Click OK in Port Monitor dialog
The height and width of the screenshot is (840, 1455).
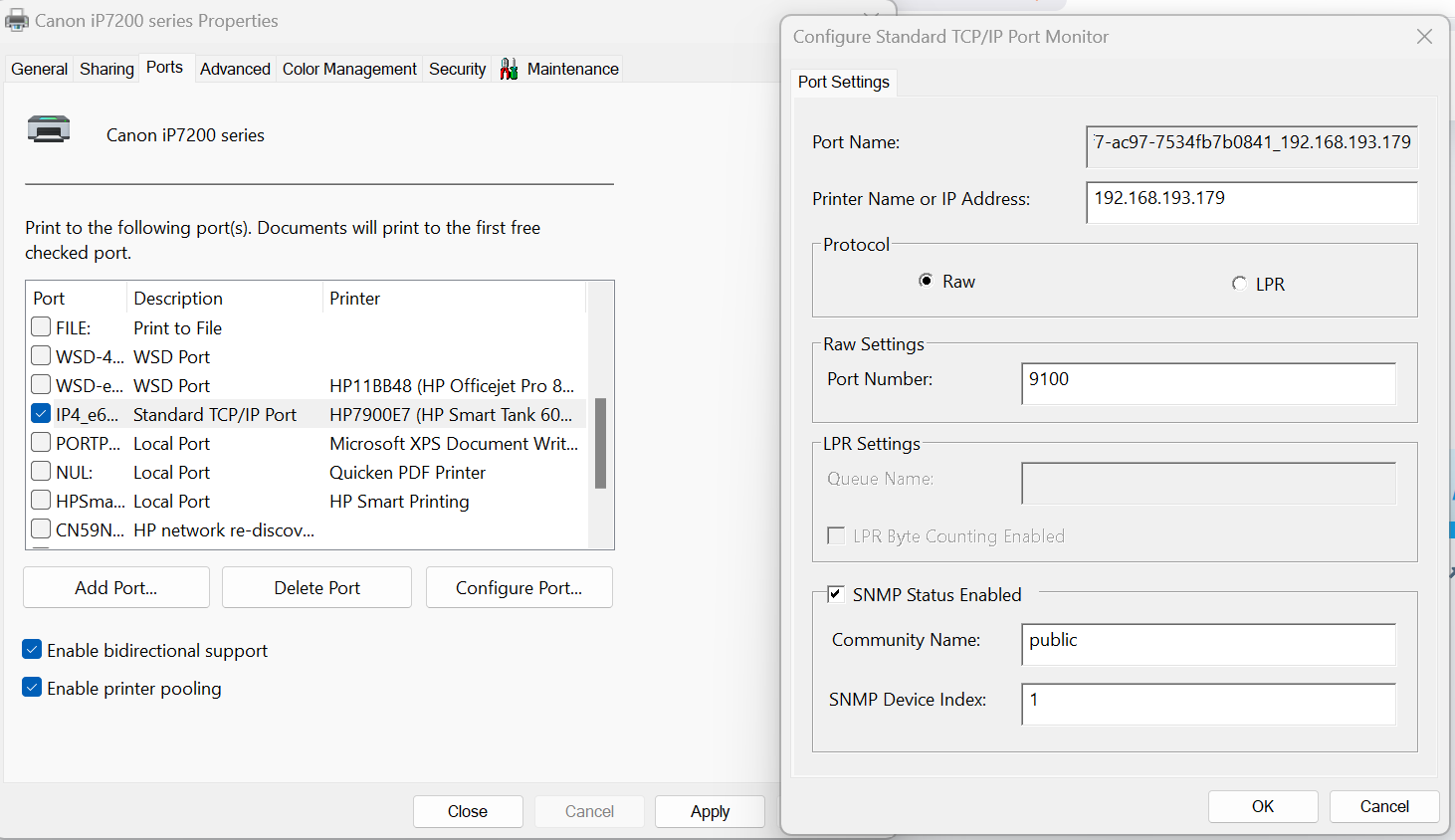(x=1262, y=806)
